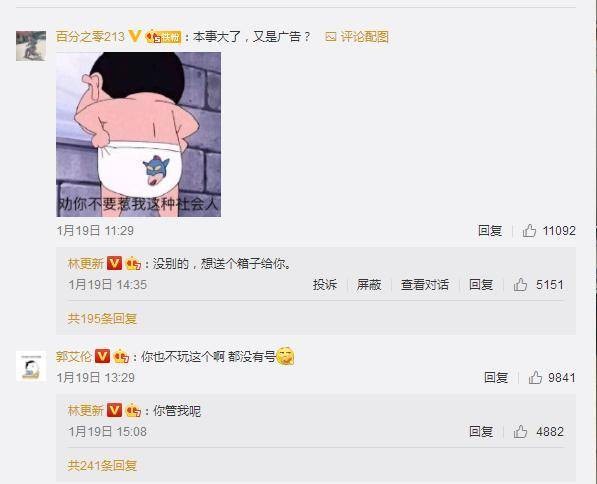Screen dimensions: 597x484
Task: Reply to 百分之零213's comment
Action: click(490, 230)
